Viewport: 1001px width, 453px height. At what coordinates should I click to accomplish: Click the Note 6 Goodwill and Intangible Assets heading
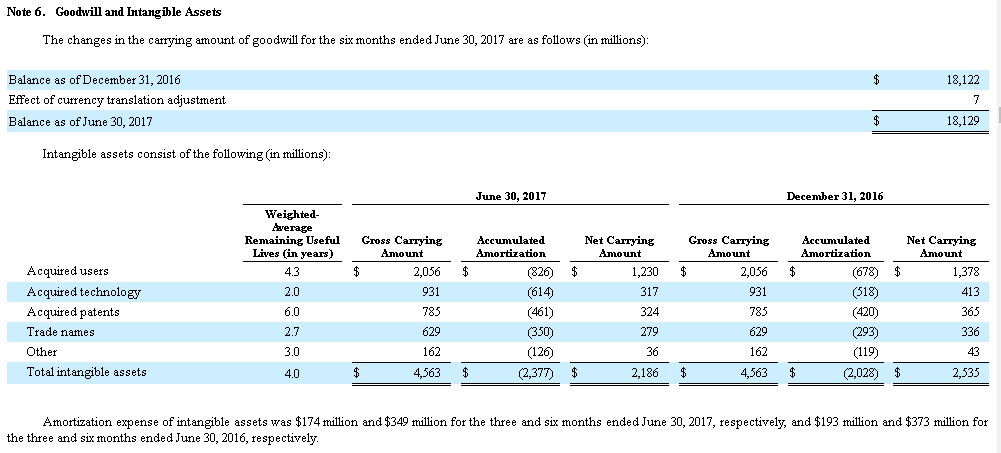114,11
